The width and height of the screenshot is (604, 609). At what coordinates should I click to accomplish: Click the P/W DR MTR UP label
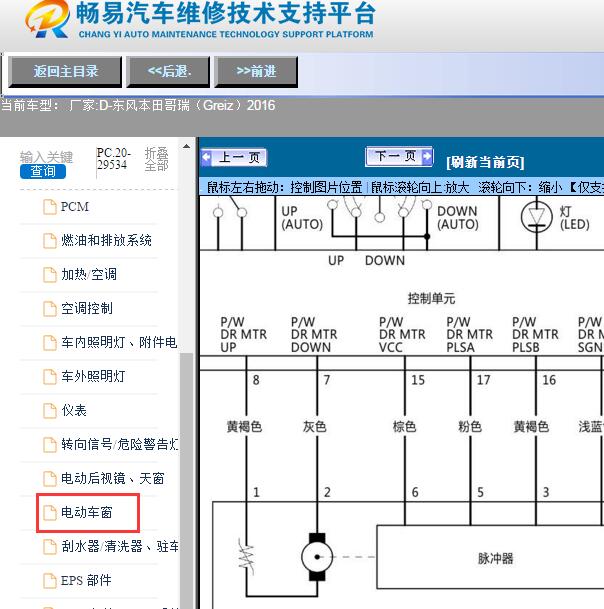pos(244,334)
